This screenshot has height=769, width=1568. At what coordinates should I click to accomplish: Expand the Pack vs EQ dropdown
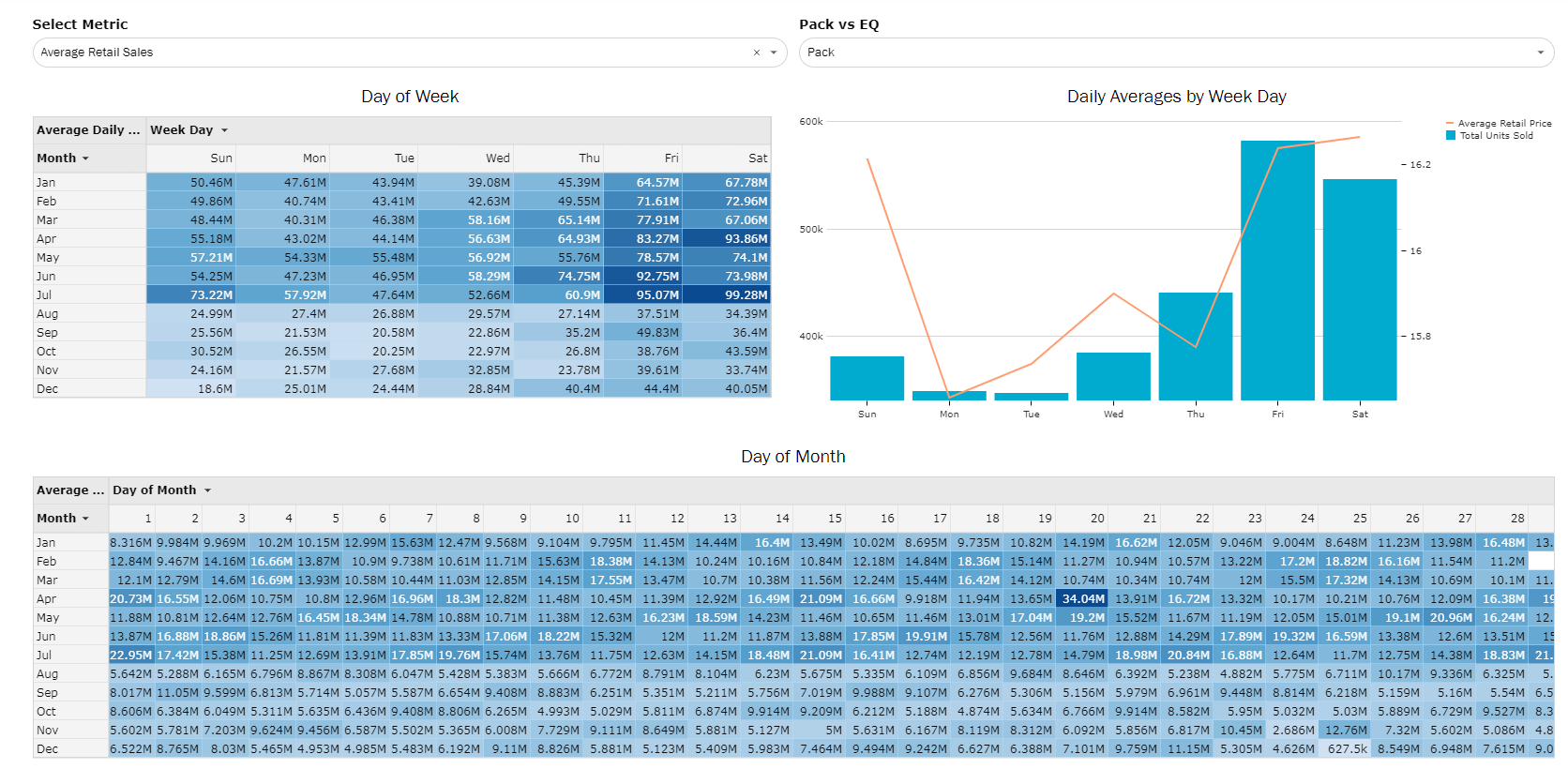pos(1540,53)
